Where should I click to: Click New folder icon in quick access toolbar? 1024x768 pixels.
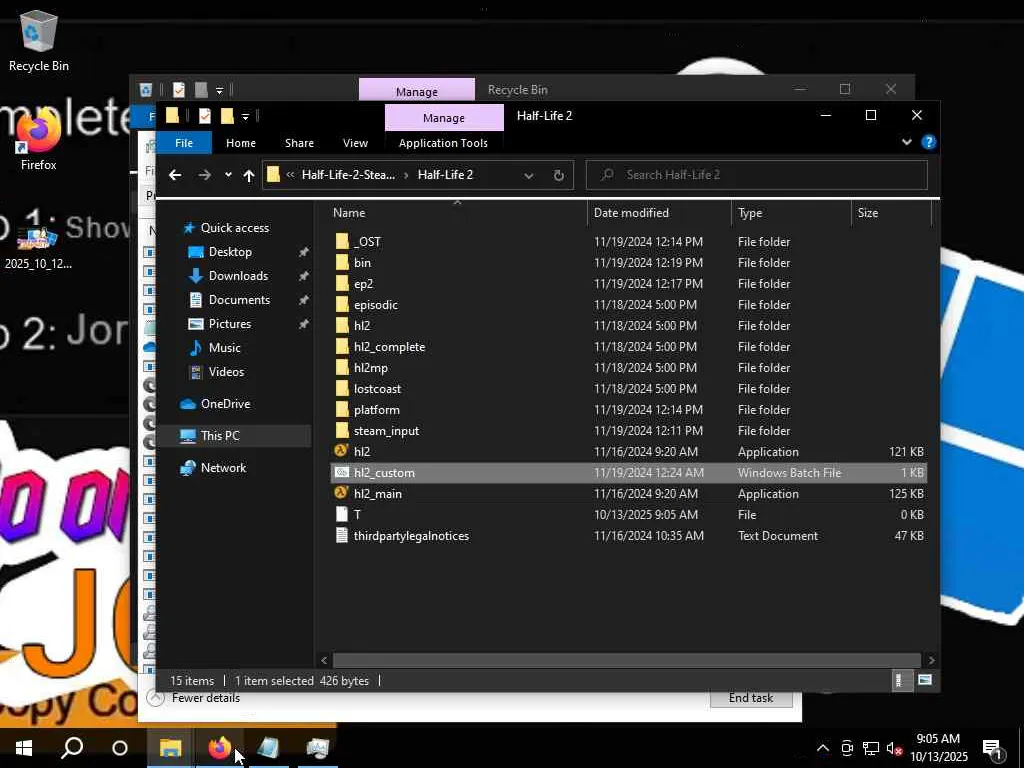pyautogui.click(x=227, y=116)
